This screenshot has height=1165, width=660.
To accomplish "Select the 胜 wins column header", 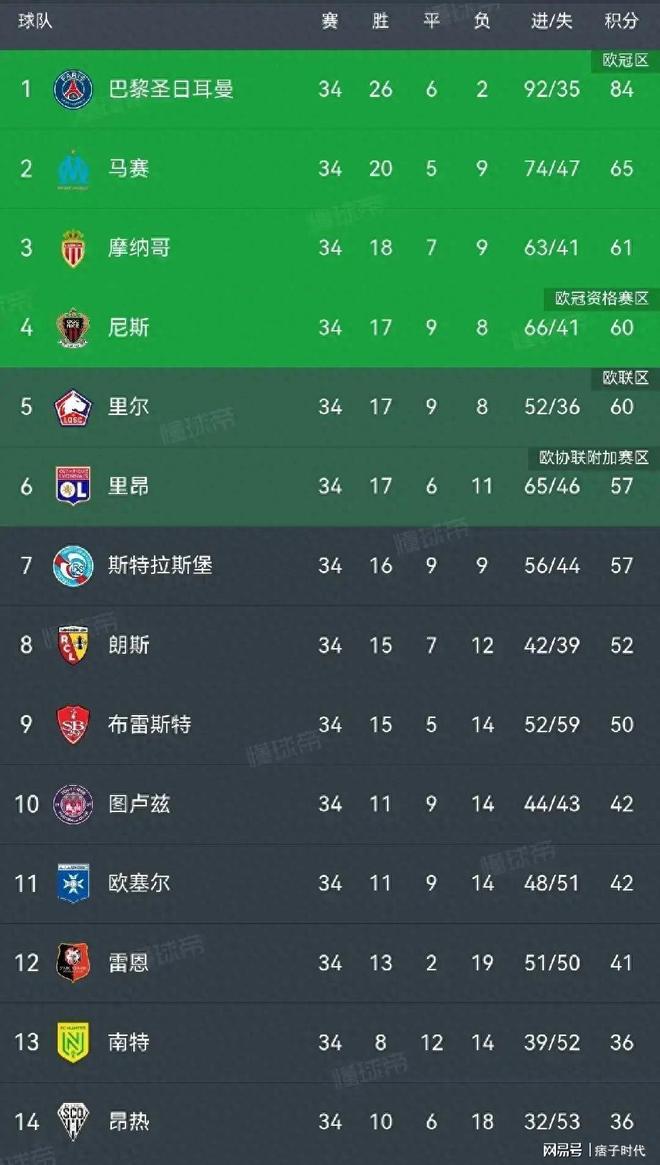I will (x=380, y=21).
